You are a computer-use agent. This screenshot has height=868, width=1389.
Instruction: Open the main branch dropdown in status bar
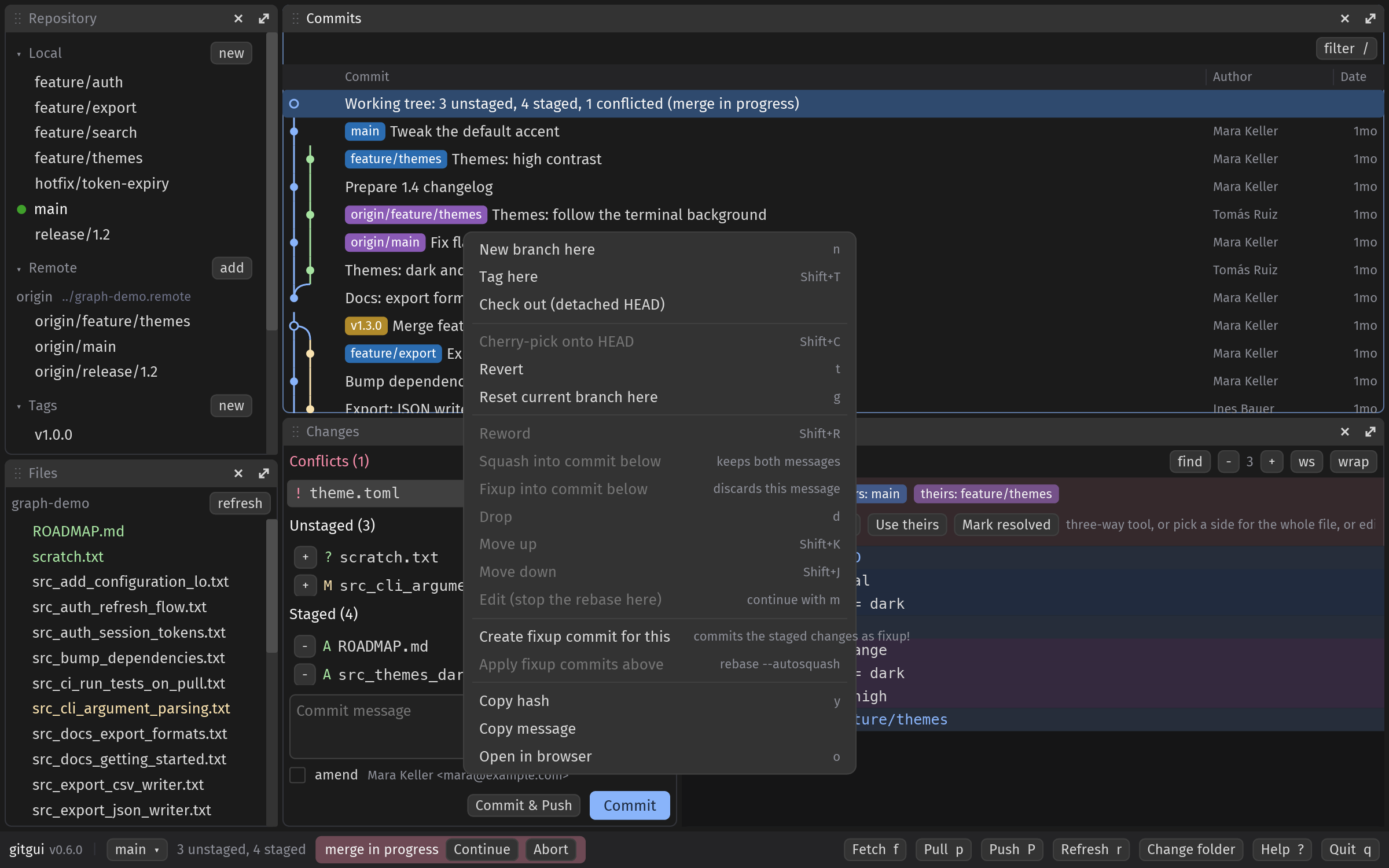137,849
